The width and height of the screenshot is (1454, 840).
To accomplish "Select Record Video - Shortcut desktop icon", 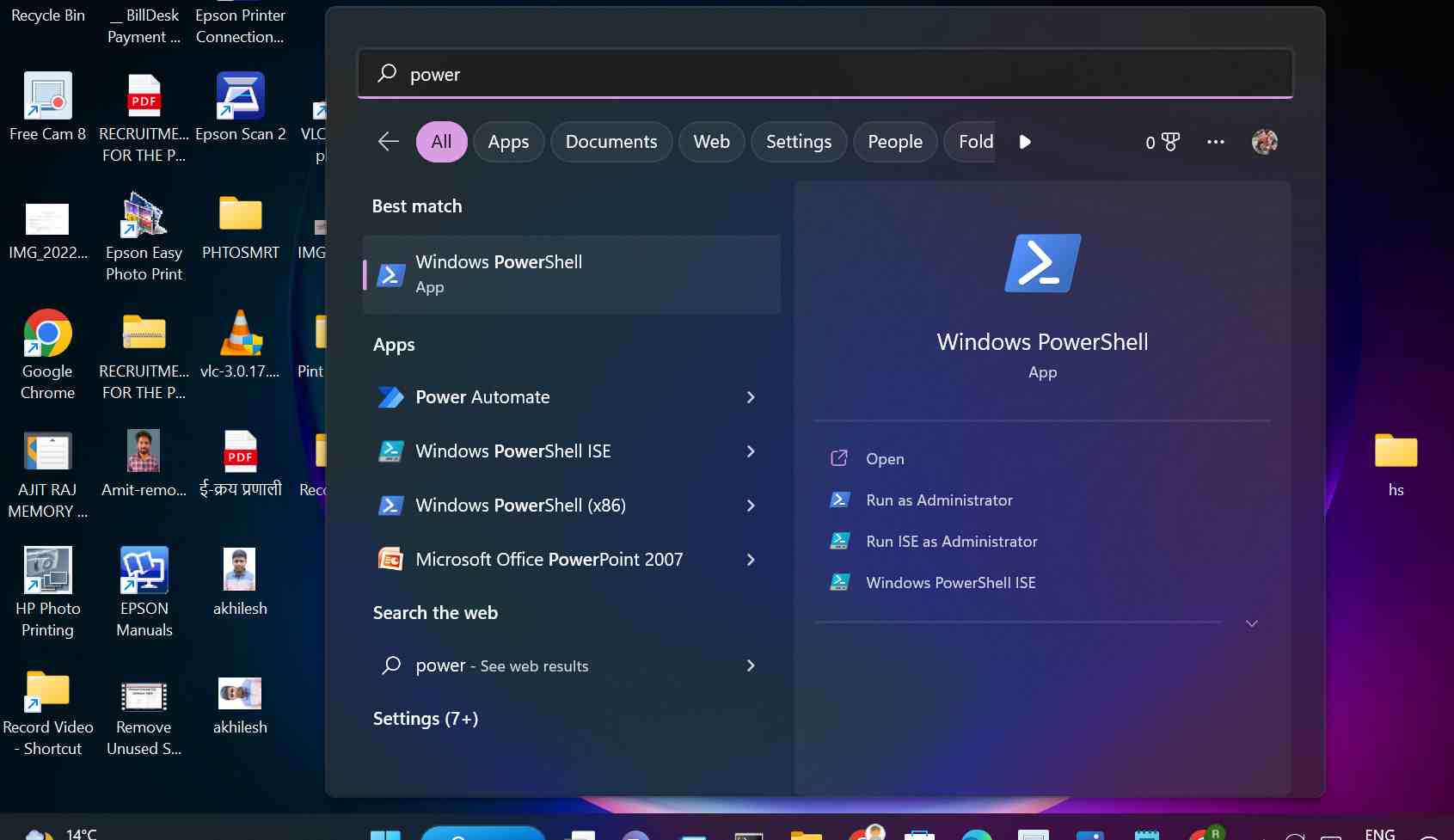I will click(47, 714).
